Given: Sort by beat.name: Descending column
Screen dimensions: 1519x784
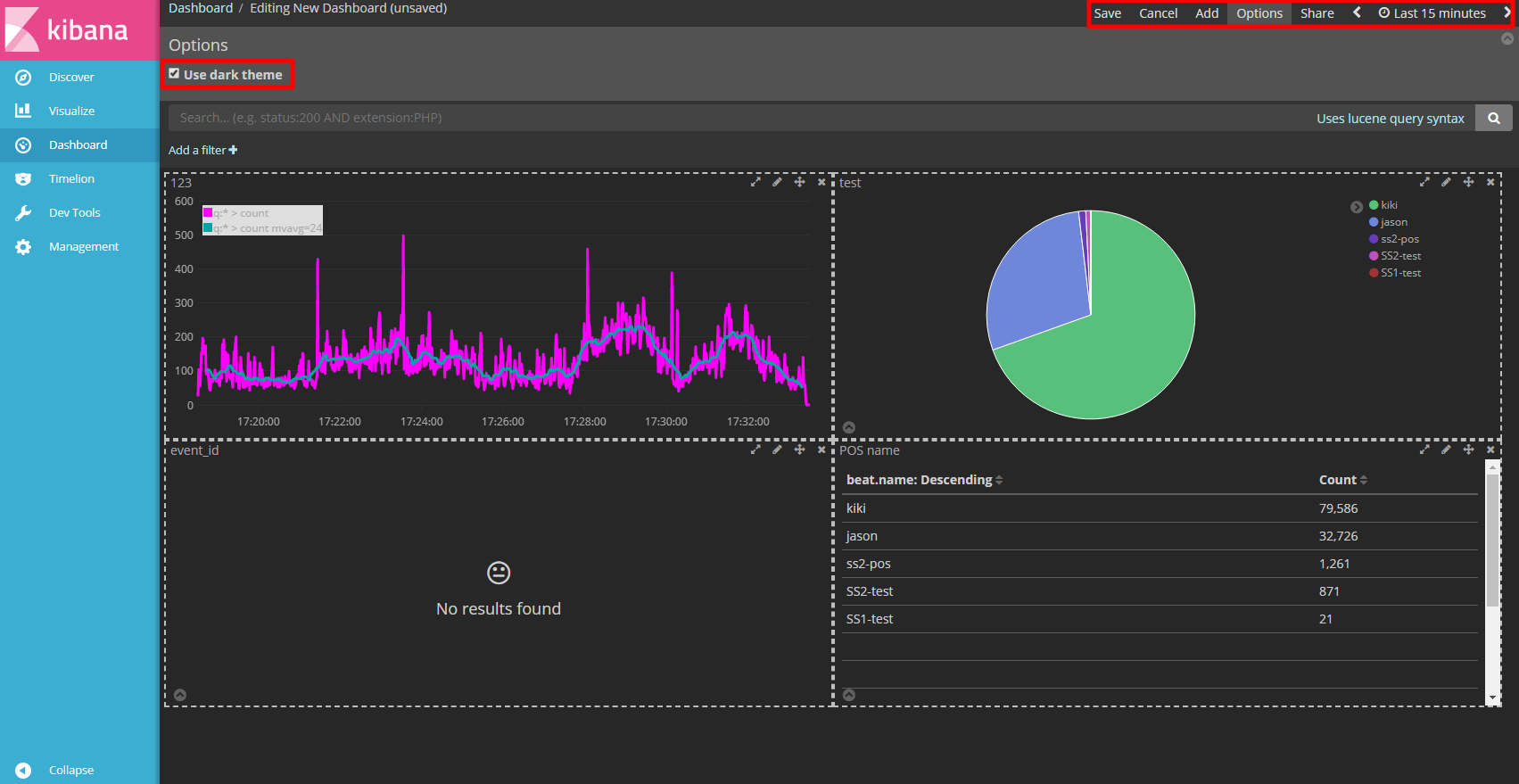Looking at the screenshot, I should [924, 480].
